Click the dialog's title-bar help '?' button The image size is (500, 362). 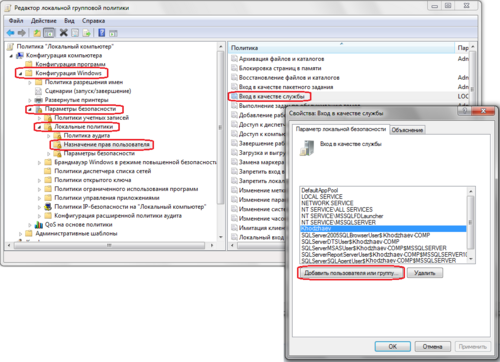click(x=465, y=111)
